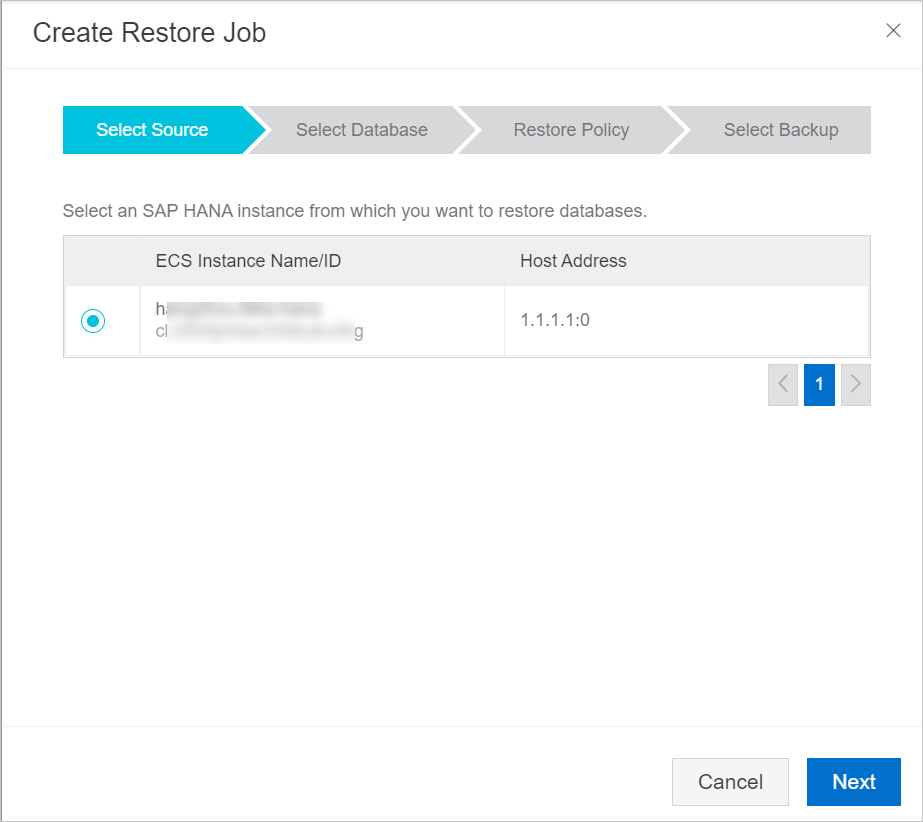Jump to the Select Database step

361,130
